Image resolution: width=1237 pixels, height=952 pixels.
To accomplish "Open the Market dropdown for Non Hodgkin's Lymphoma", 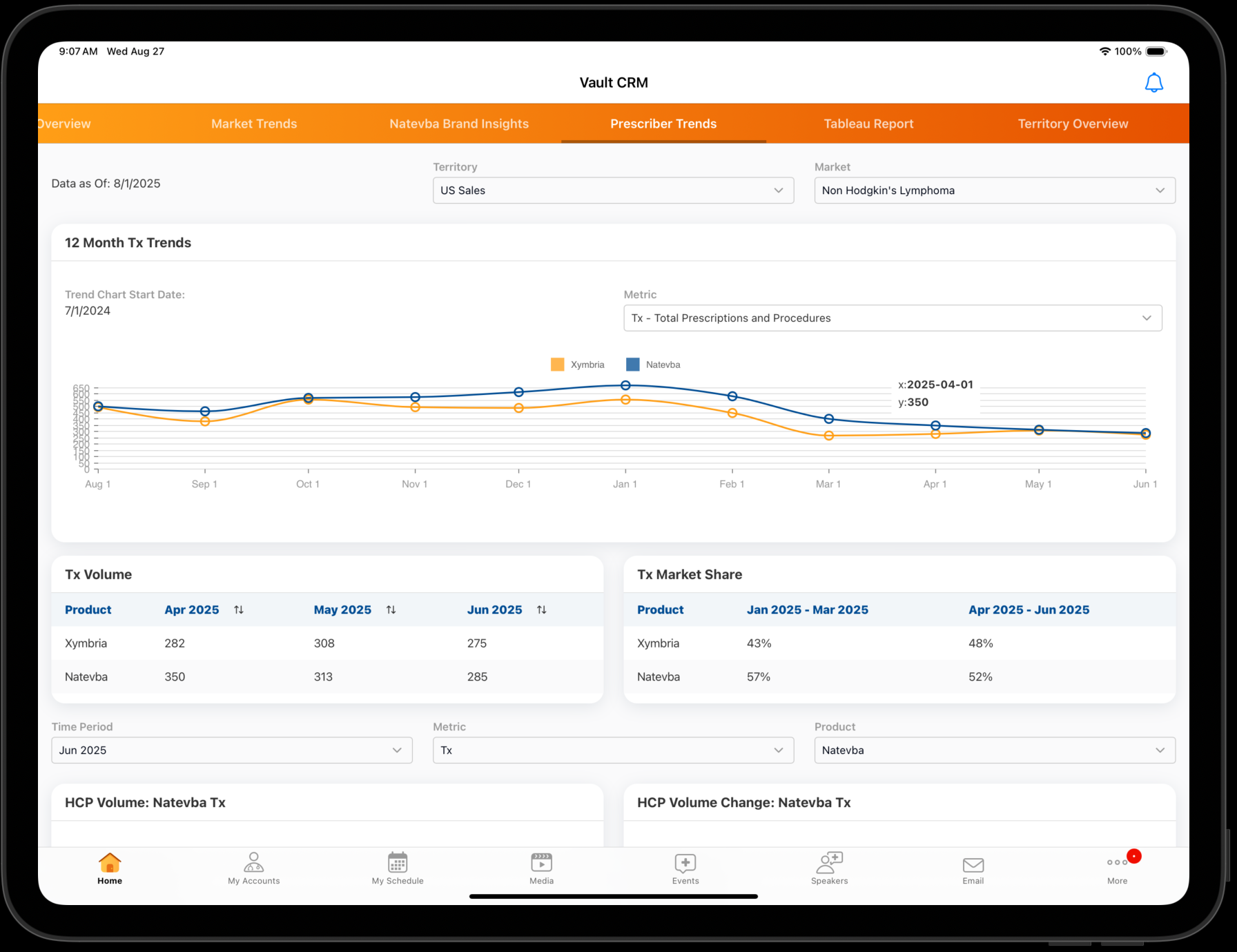I will 994,191.
